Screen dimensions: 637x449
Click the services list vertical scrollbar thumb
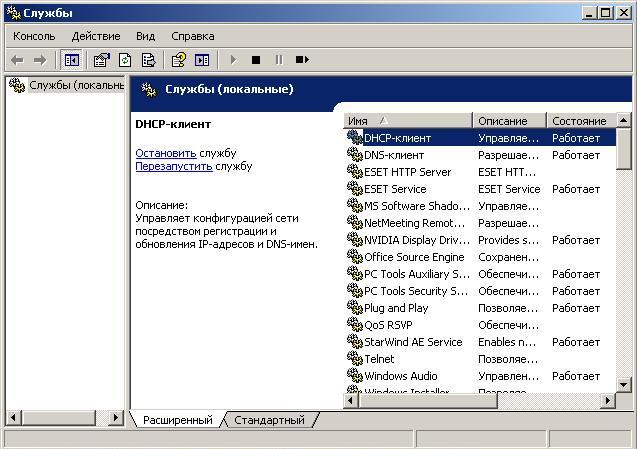pos(624,148)
